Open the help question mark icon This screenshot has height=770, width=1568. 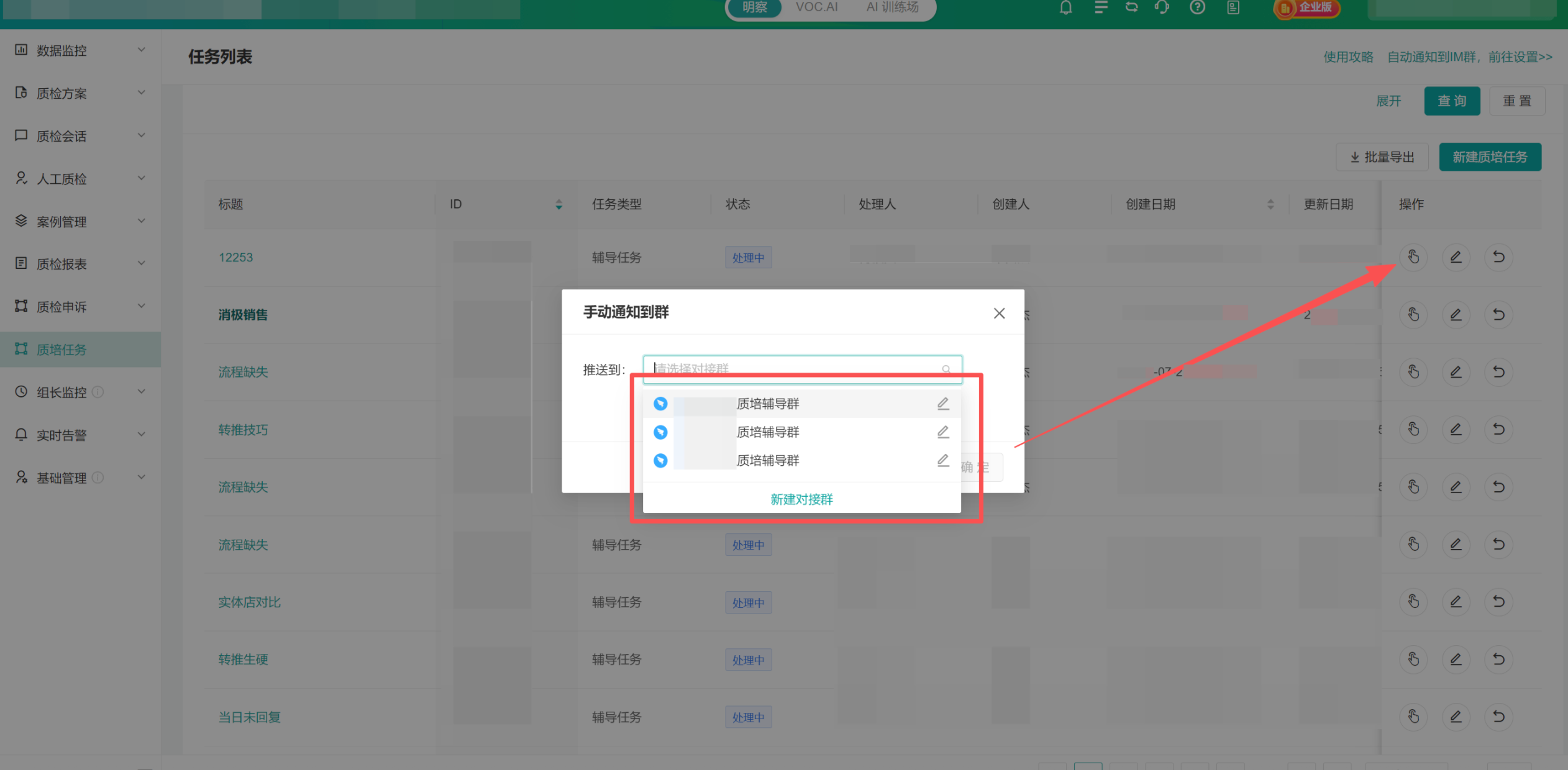1197,8
